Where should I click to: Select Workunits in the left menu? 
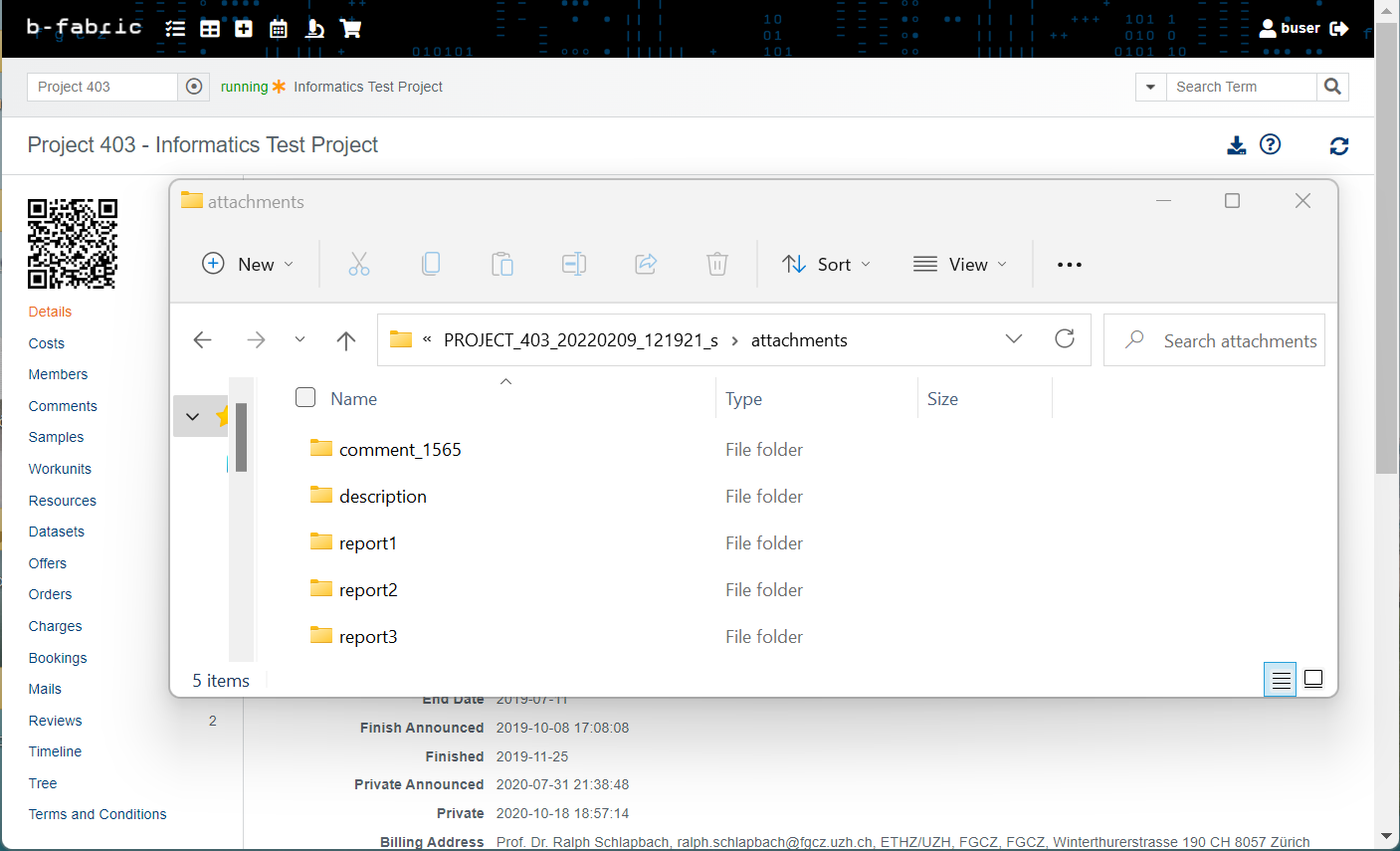(x=60, y=469)
